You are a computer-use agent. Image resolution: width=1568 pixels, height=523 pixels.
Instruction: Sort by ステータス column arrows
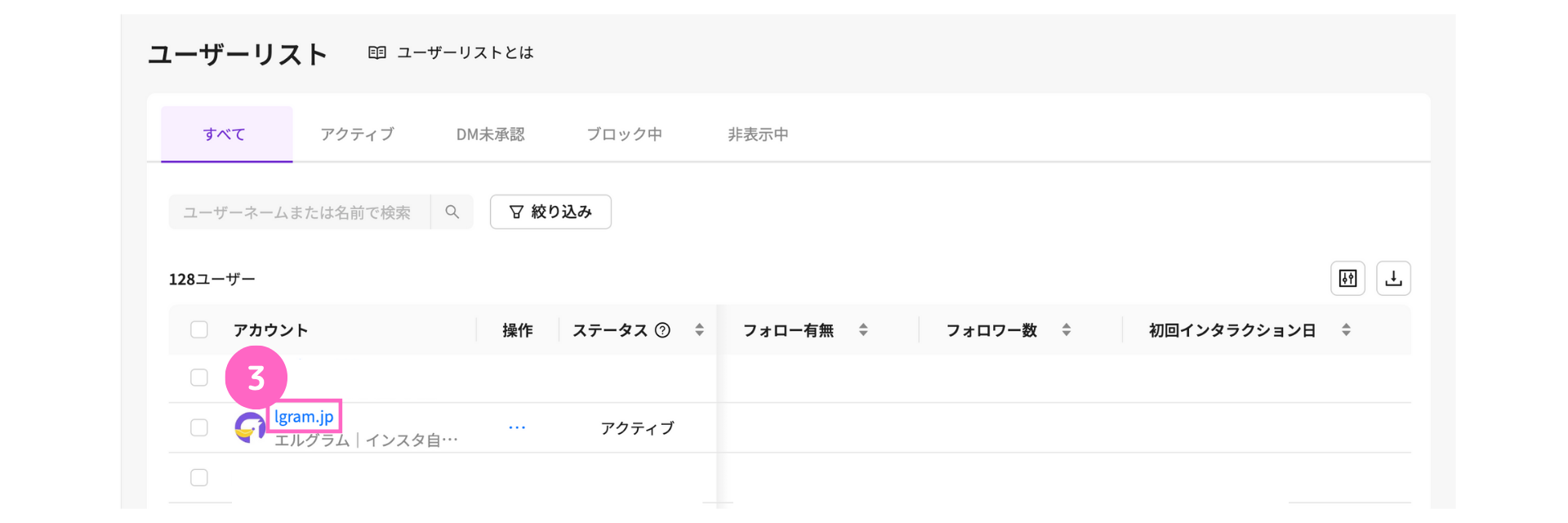(699, 330)
